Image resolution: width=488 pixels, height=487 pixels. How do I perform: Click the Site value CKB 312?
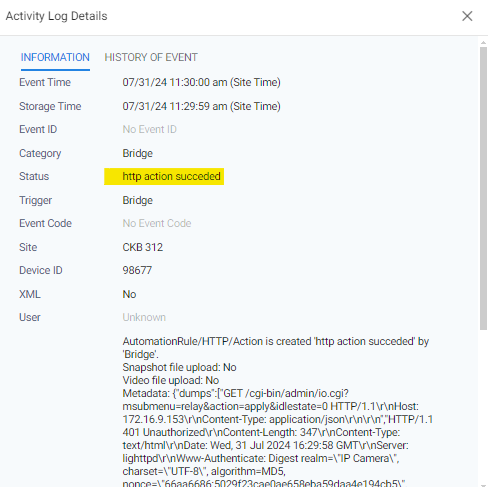[142, 247]
